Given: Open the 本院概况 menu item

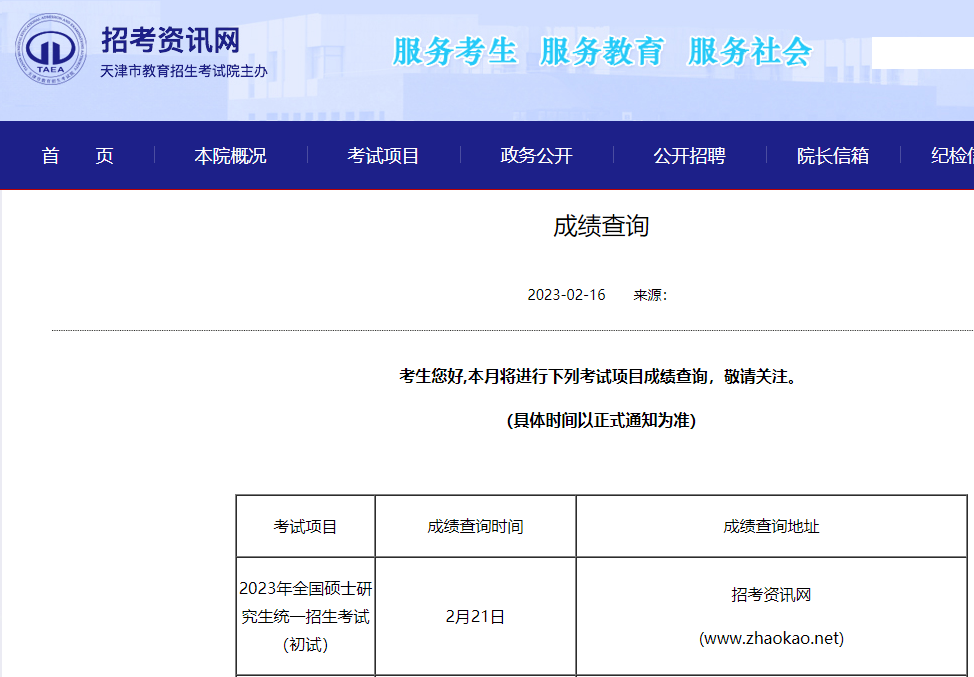Looking at the screenshot, I should pyautogui.click(x=230, y=155).
